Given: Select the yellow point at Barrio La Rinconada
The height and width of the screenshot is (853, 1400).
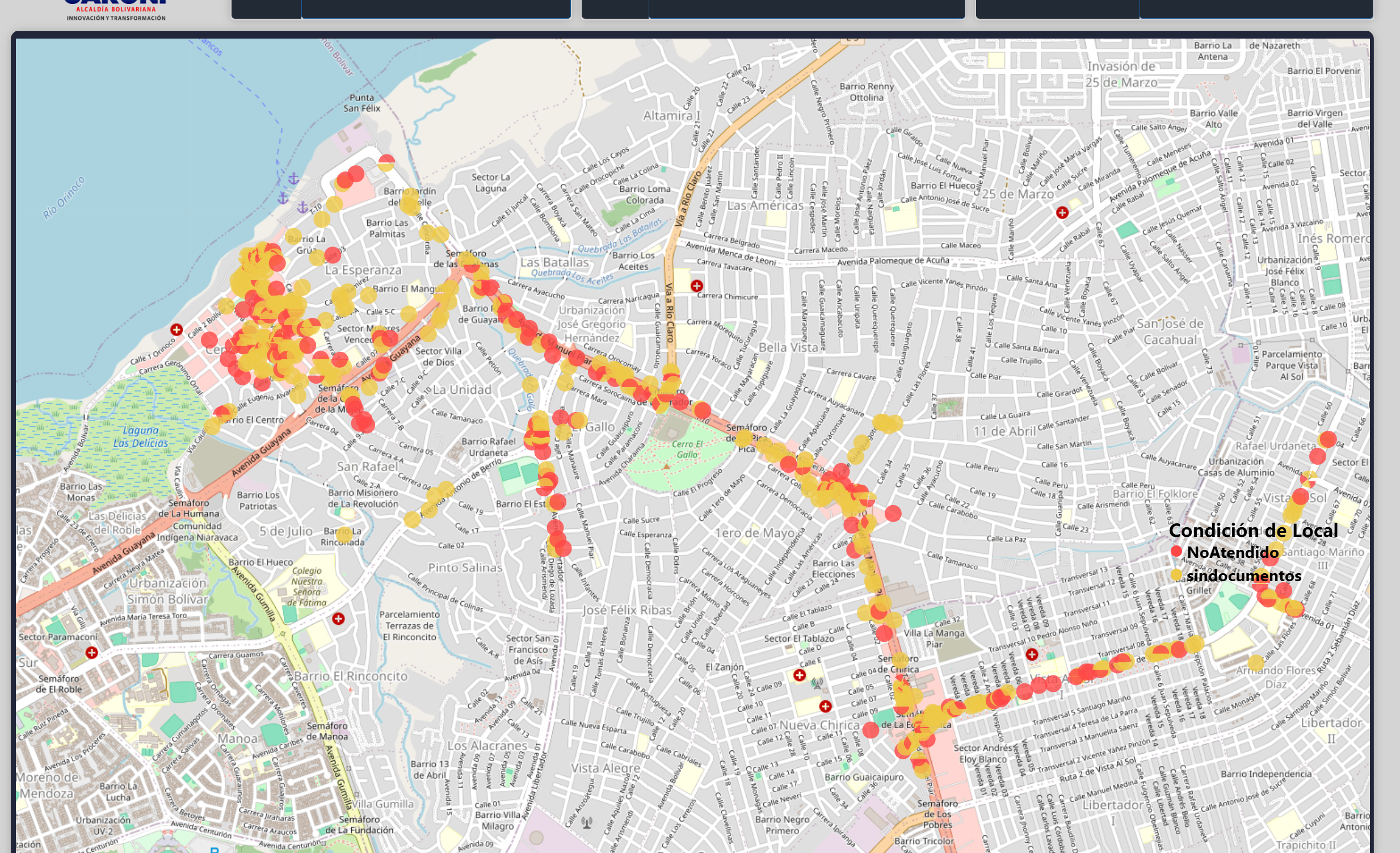Looking at the screenshot, I should tap(344, 534).
